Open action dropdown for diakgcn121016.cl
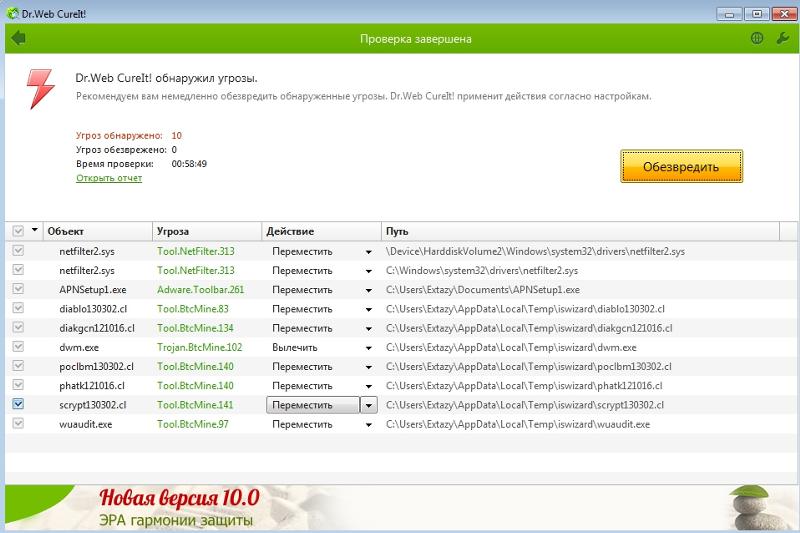The height and width of the screenshot is (533, 800). tap(368, 329)
